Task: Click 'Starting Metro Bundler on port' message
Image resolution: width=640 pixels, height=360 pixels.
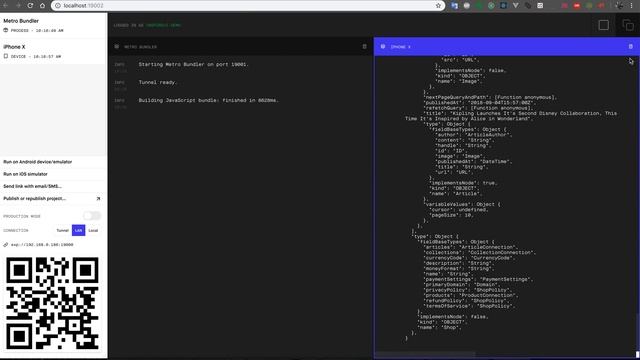Action: click(193, 64)
